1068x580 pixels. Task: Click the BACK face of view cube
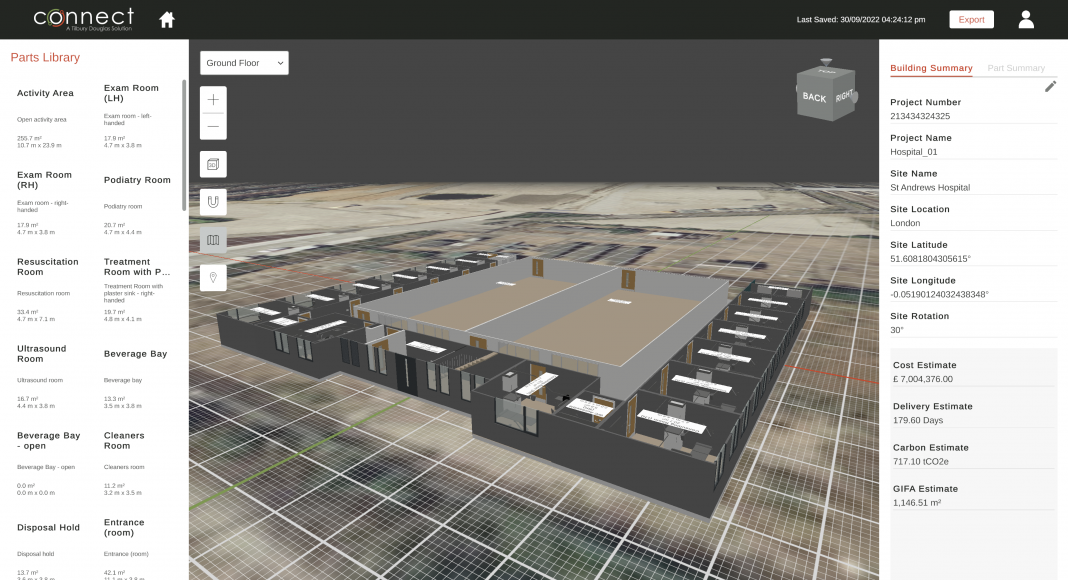pyautogui.click(x=813, y=97)
